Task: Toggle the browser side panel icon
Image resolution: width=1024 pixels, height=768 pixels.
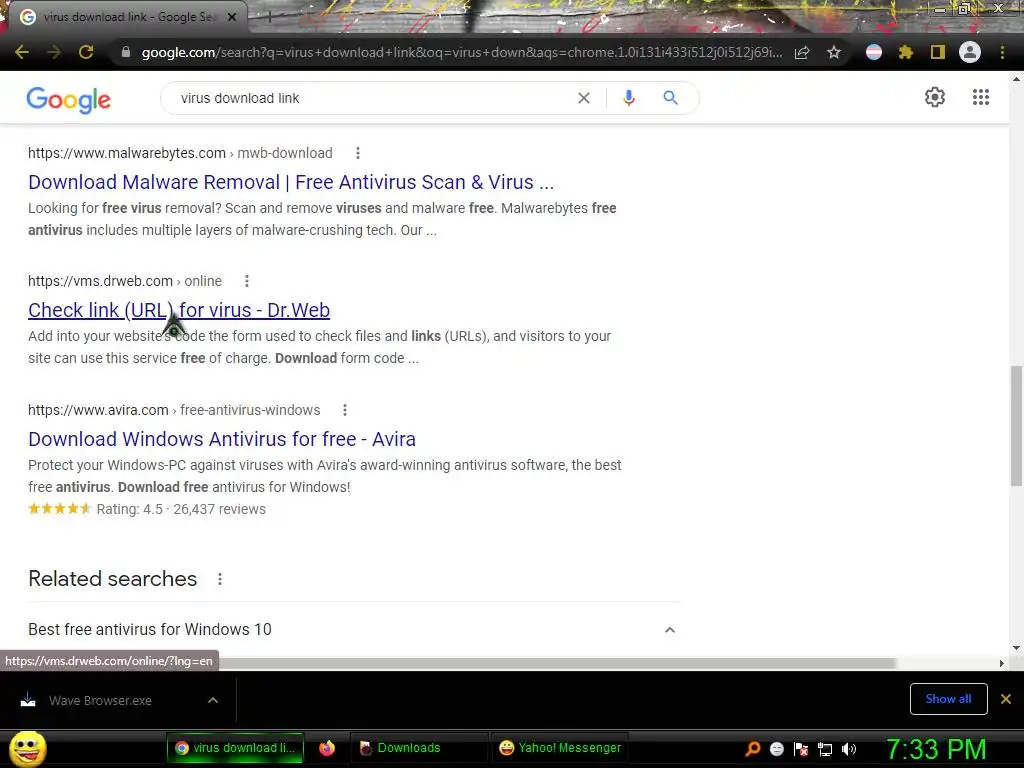Action: [938, 52]
